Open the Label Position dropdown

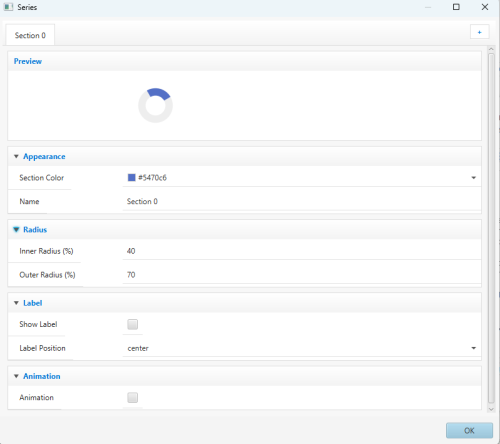tap(301, 348)
